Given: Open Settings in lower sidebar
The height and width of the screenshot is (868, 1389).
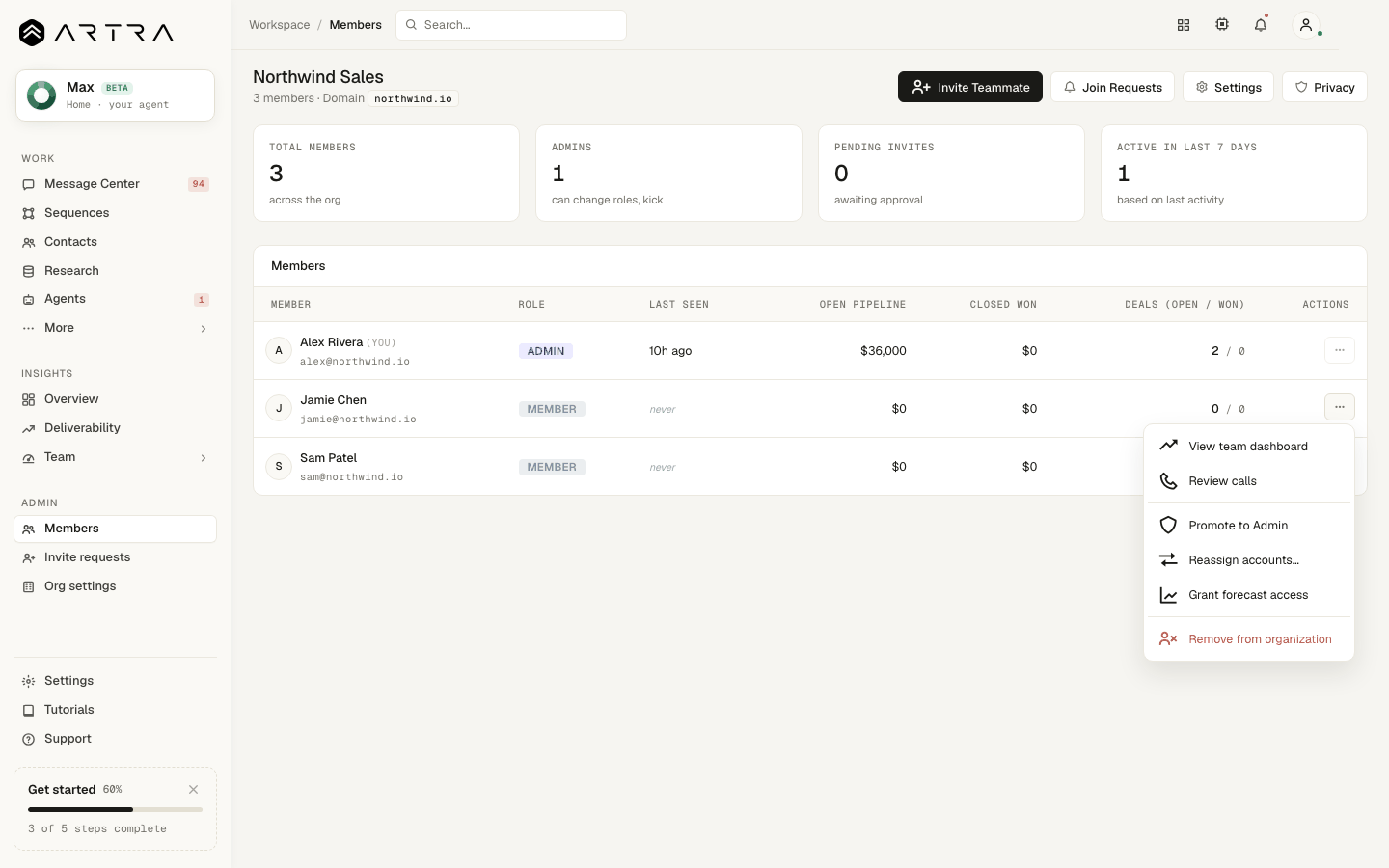Looking at the screenshot, I should tap(115, 681).
